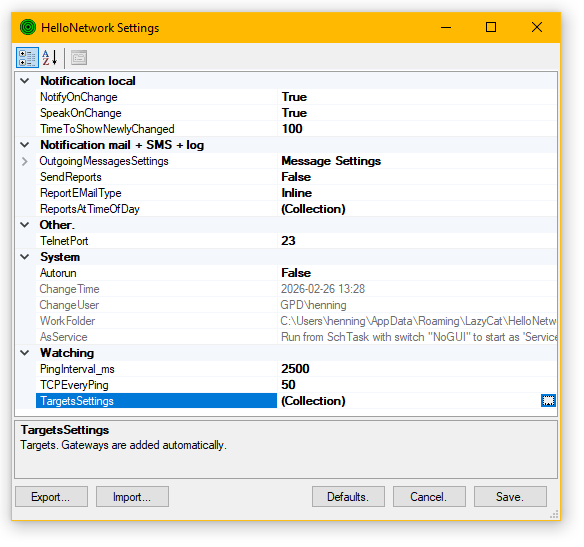Click the TCPEveryPing value 50
Viewport: 584px width, 547px height.
288,385
